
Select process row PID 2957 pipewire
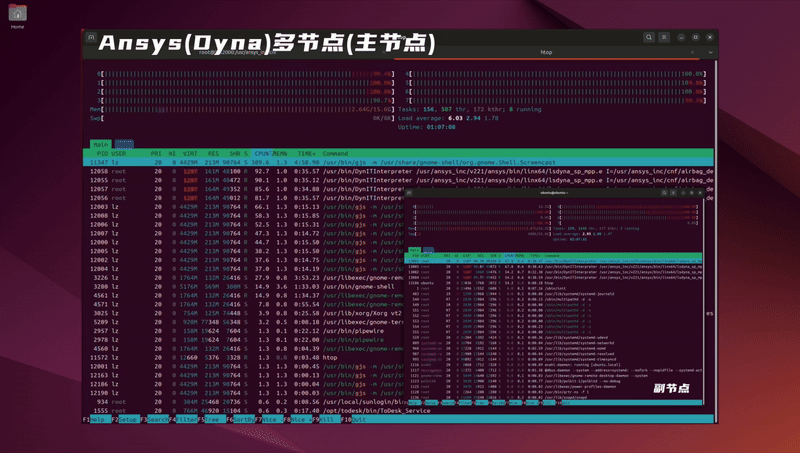coord(245,331)
